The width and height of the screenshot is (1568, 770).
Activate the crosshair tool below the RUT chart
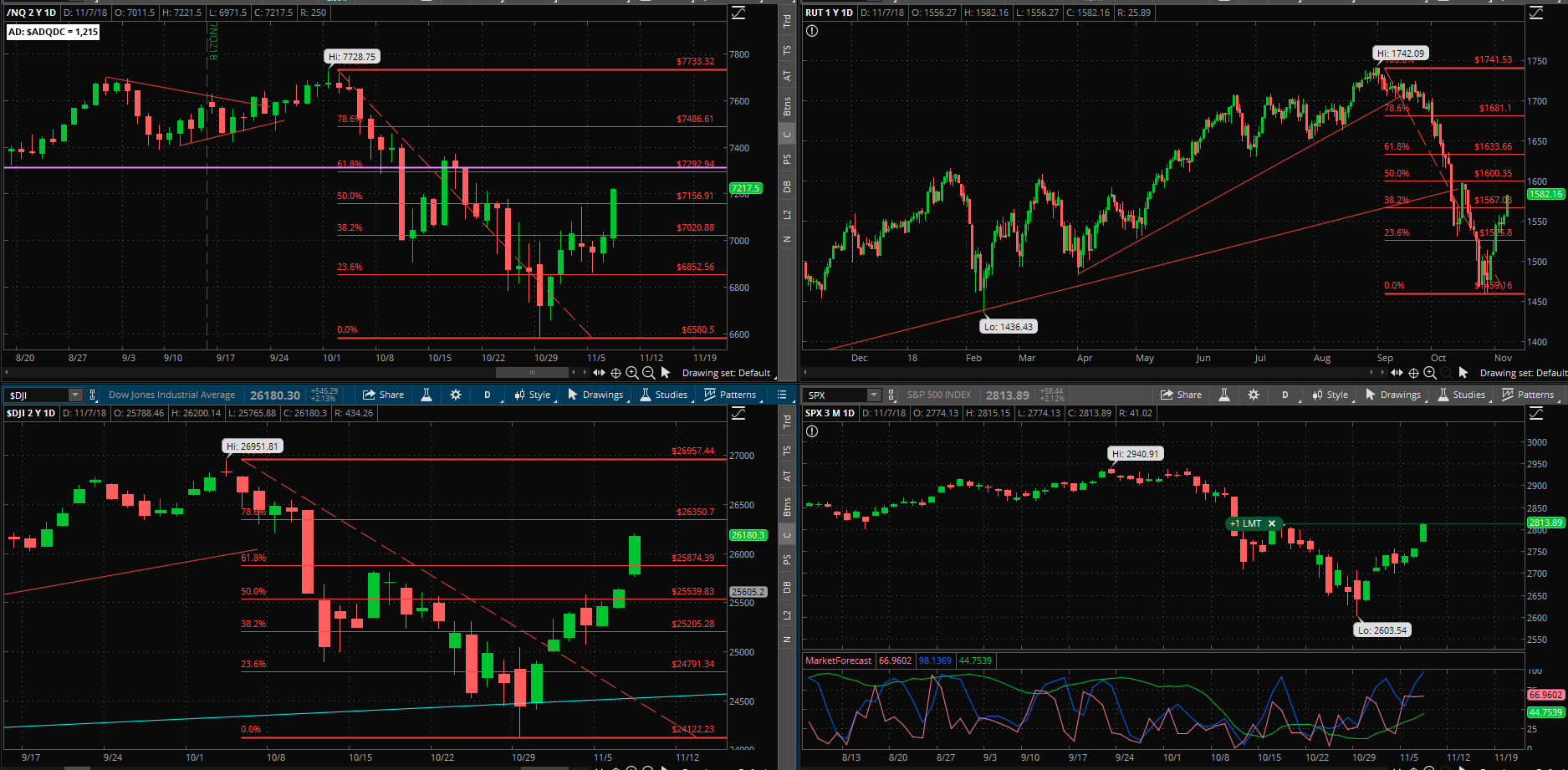[1413, 373]
